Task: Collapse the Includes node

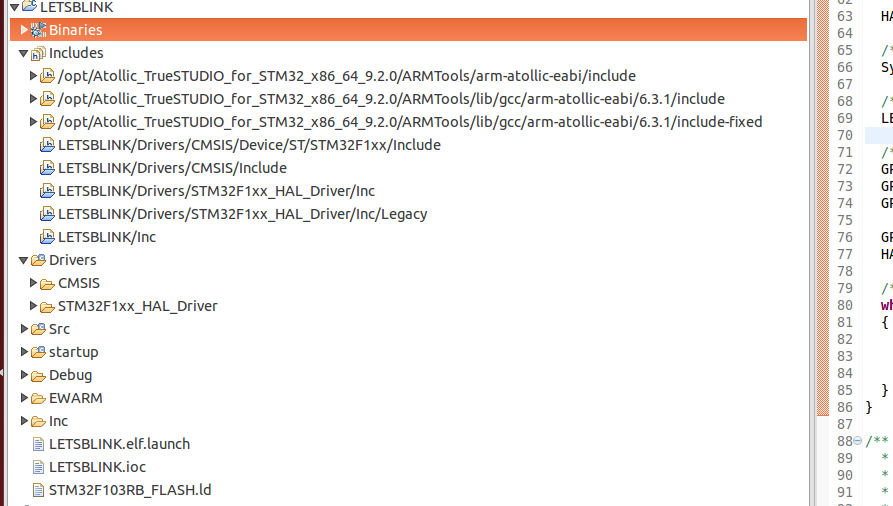Action: [23, 54]
